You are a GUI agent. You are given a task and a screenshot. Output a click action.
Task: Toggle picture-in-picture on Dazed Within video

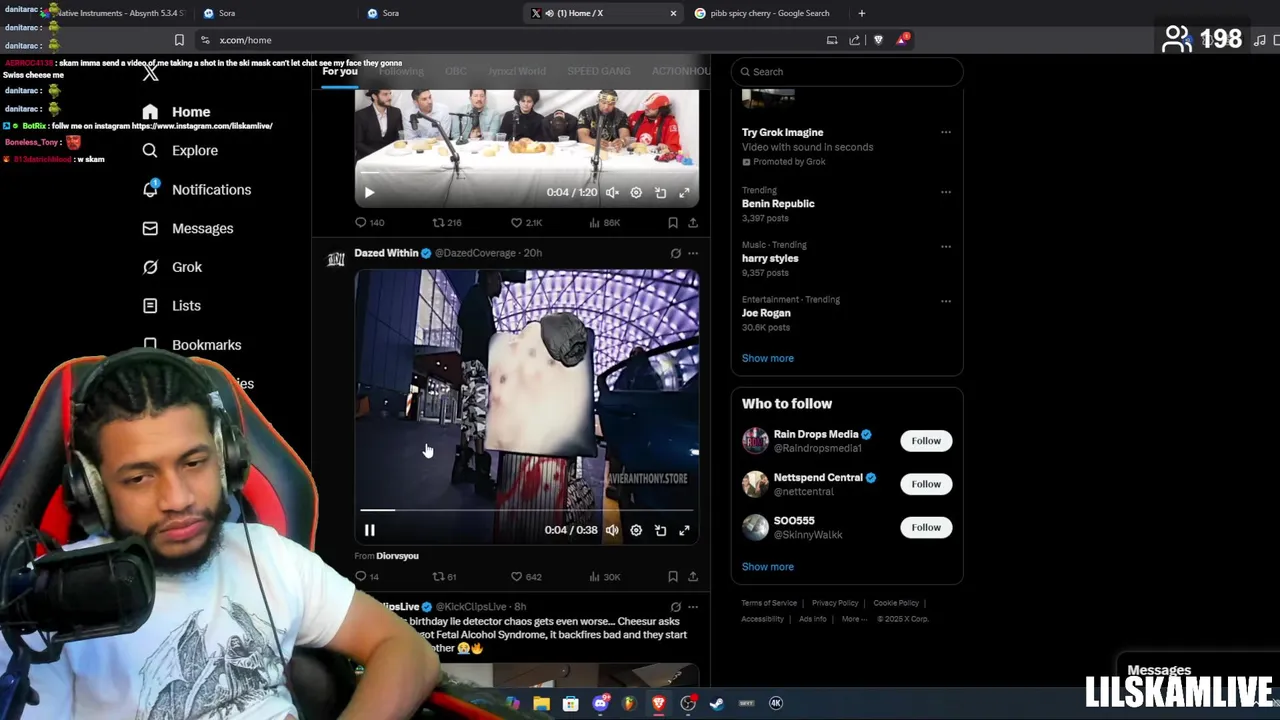pos(660,530)
